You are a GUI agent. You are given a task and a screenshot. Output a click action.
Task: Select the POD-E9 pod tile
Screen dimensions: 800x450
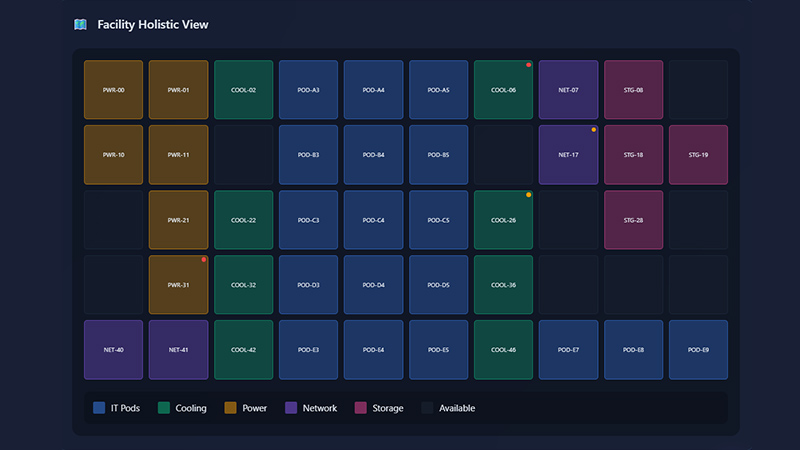[x=698, y=350]
